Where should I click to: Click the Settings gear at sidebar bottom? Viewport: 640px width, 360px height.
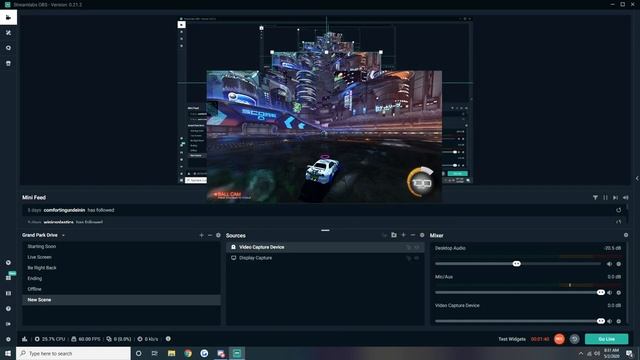[x=8, y=339]
